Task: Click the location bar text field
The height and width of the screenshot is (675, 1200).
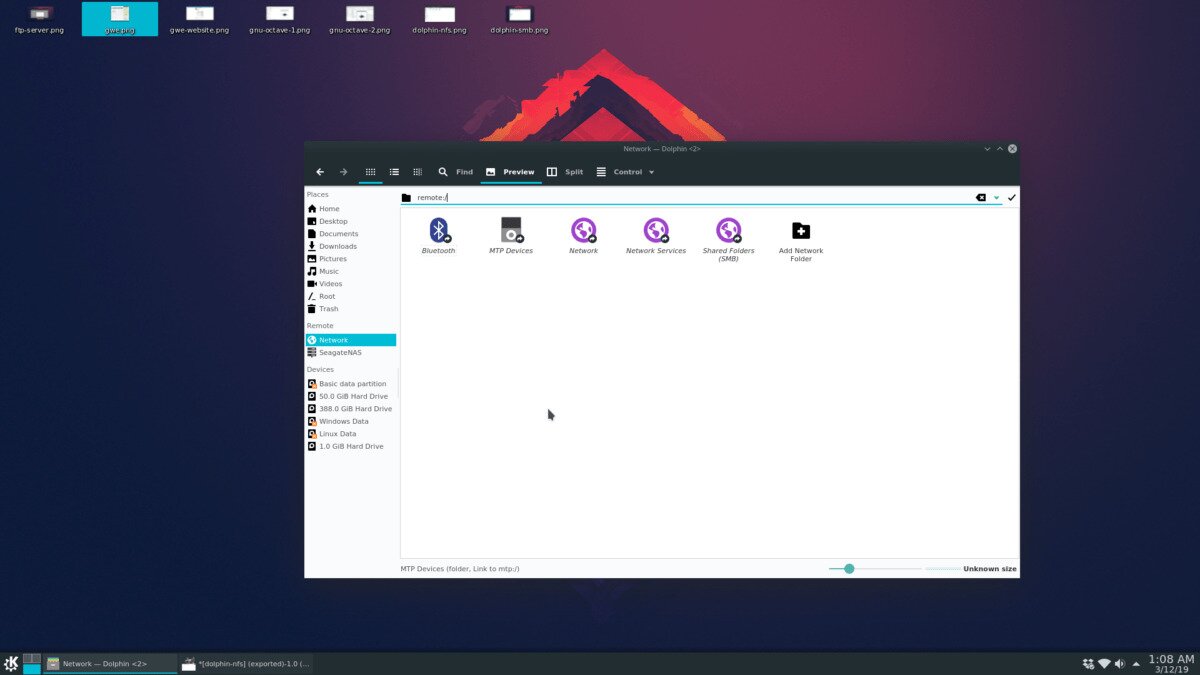Action: (693, 198)
